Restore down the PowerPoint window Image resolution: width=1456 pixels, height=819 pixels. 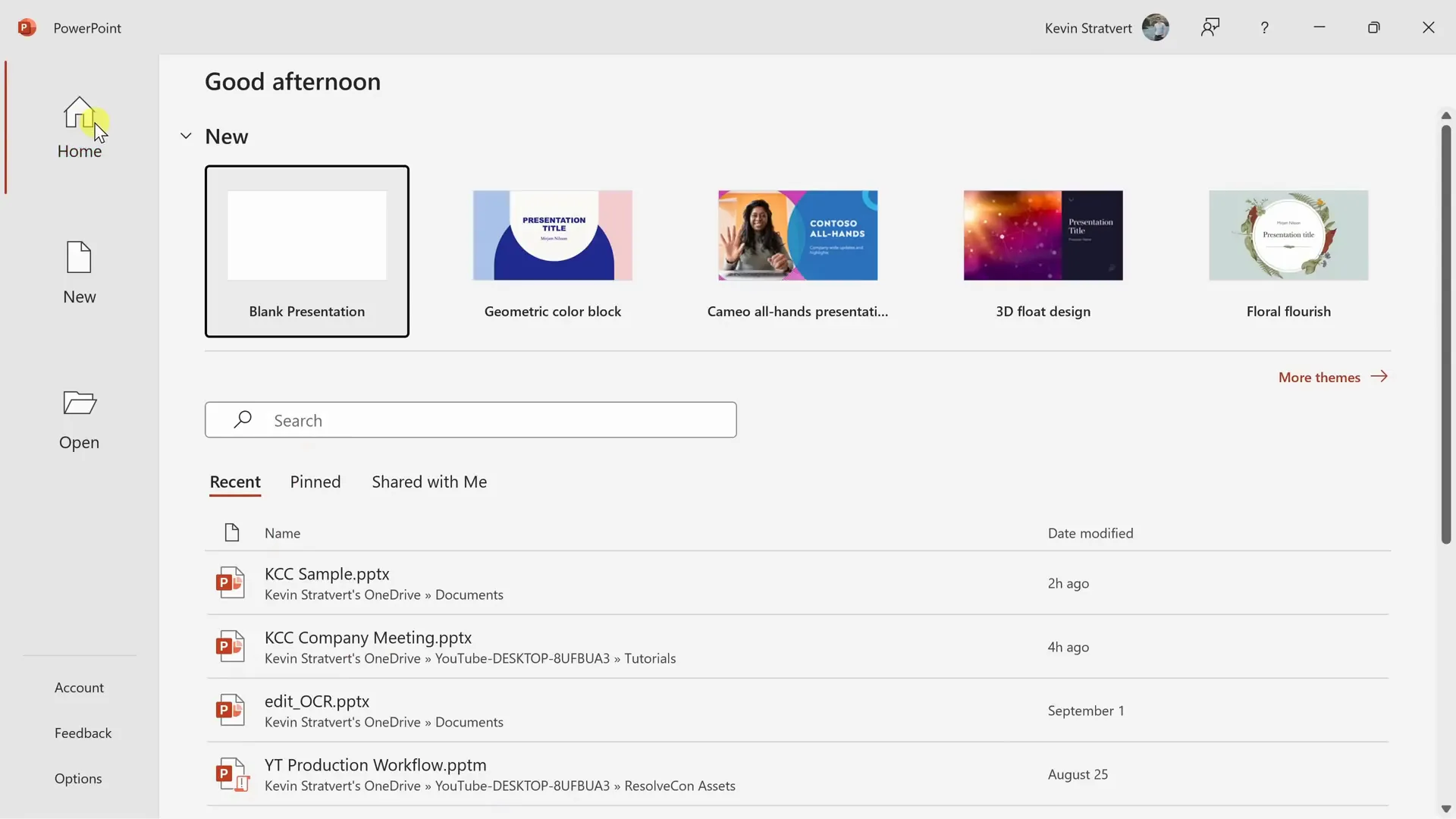click(1374, 27)
